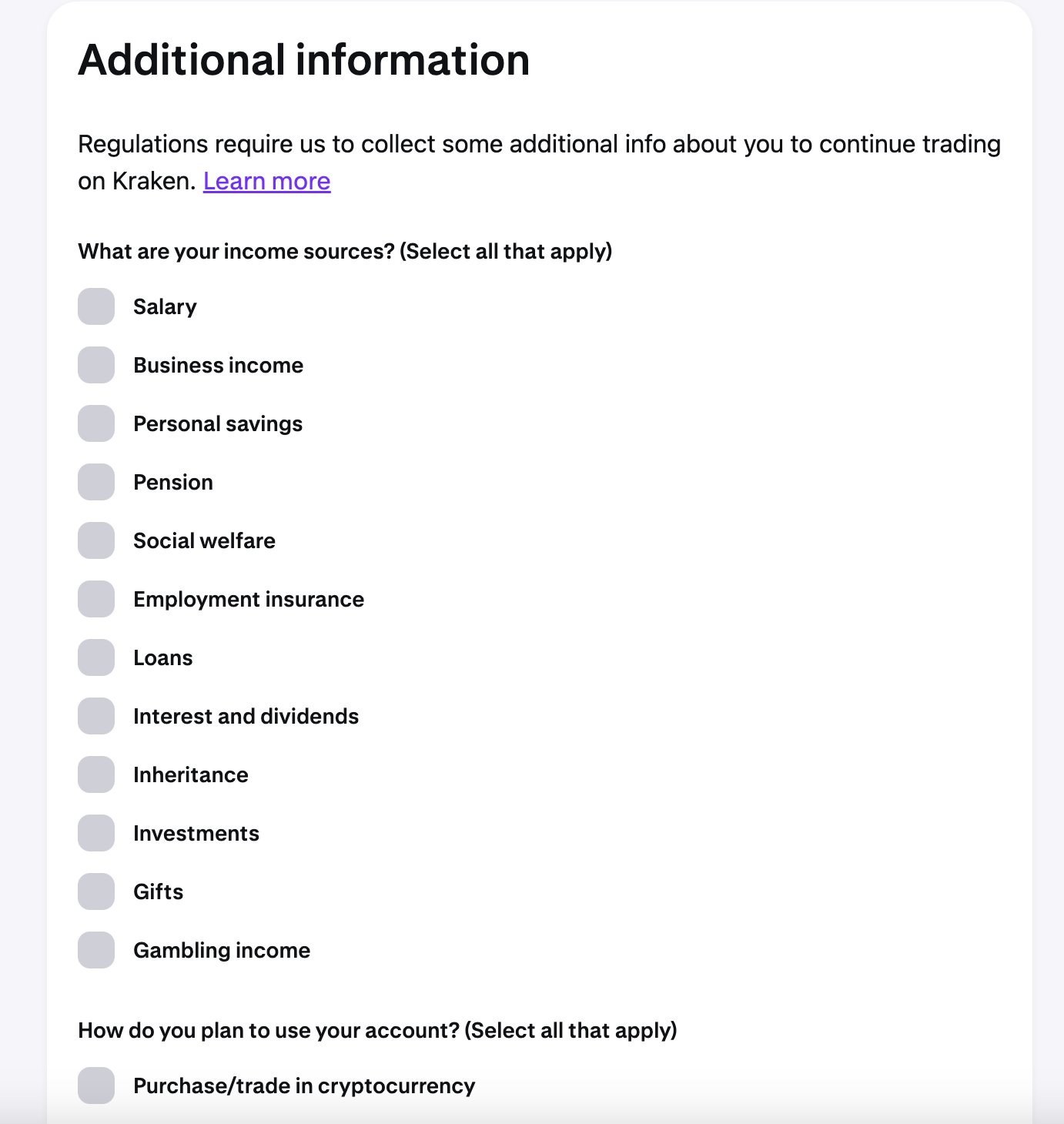1064x1124 pixels.
Task: Check the Pension option
Action: point(95,482)
